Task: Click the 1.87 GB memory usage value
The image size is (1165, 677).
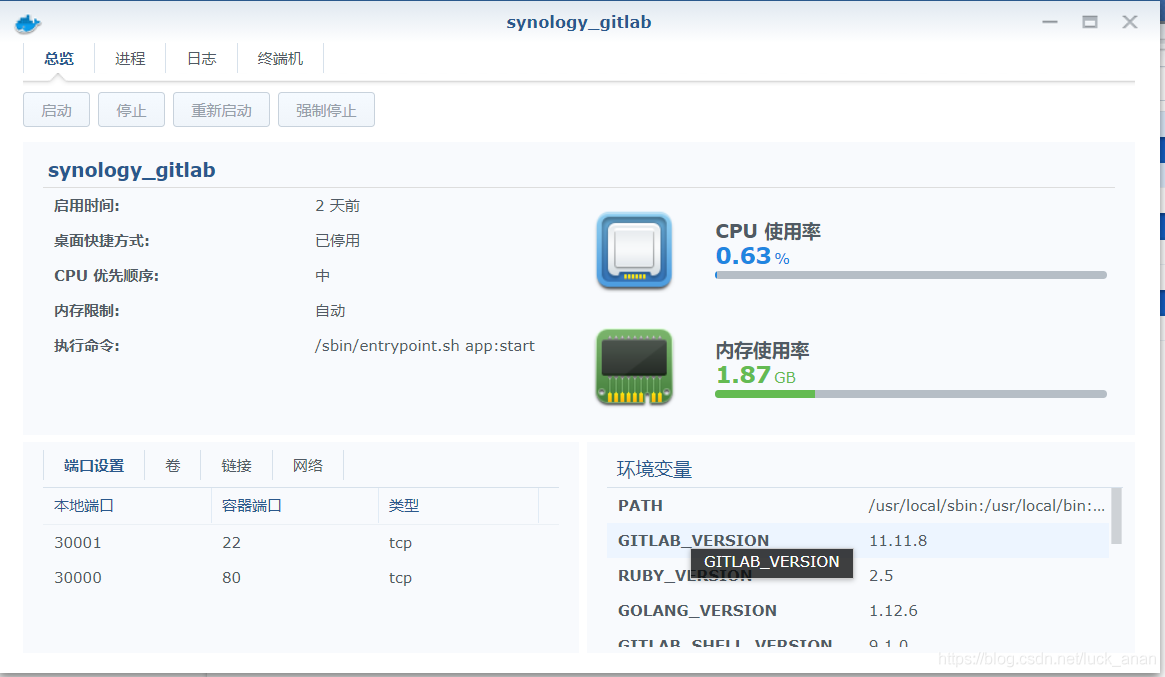Action: pos(756,375)
